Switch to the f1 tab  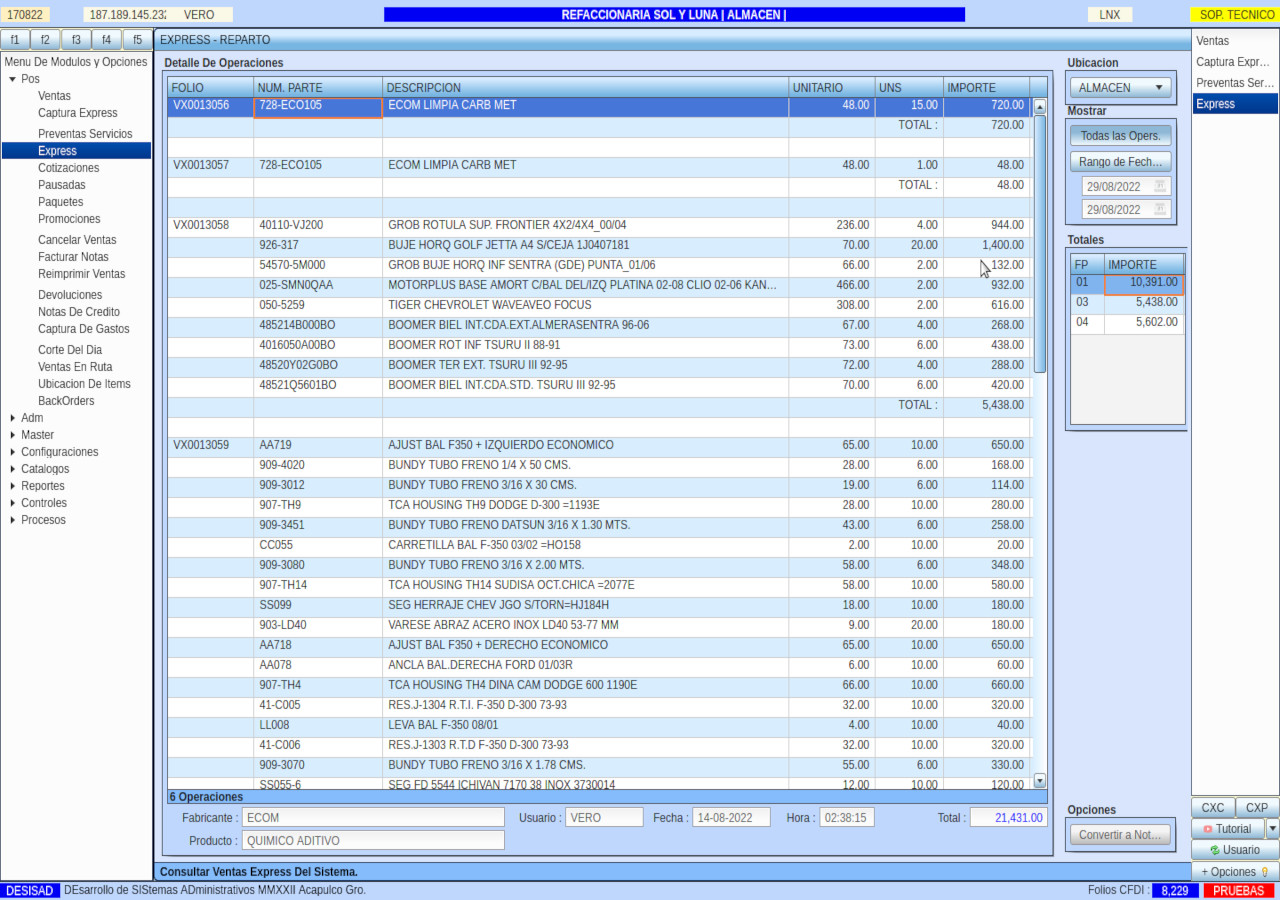pyautogui.click(x=15, y=40)
